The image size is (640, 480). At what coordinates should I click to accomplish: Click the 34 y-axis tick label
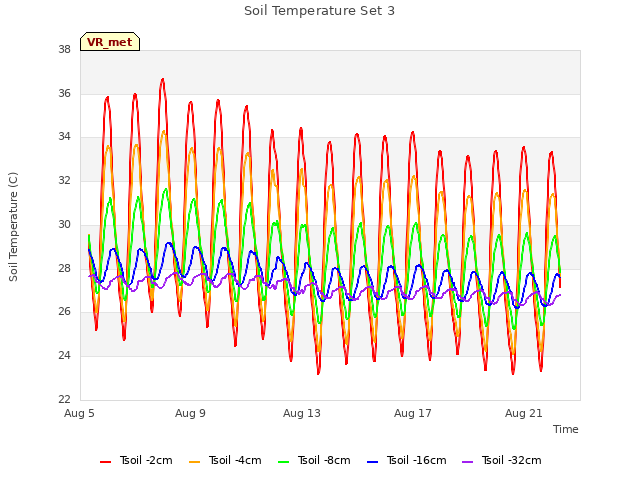click(x=64, y=137)
